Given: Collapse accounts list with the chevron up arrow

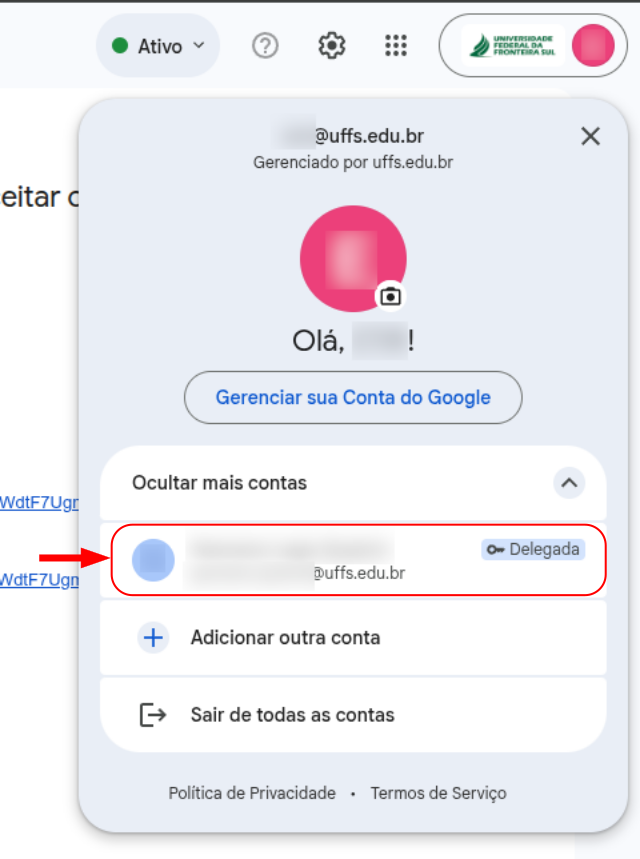Looking at the screenshot, I should point(569,483).
